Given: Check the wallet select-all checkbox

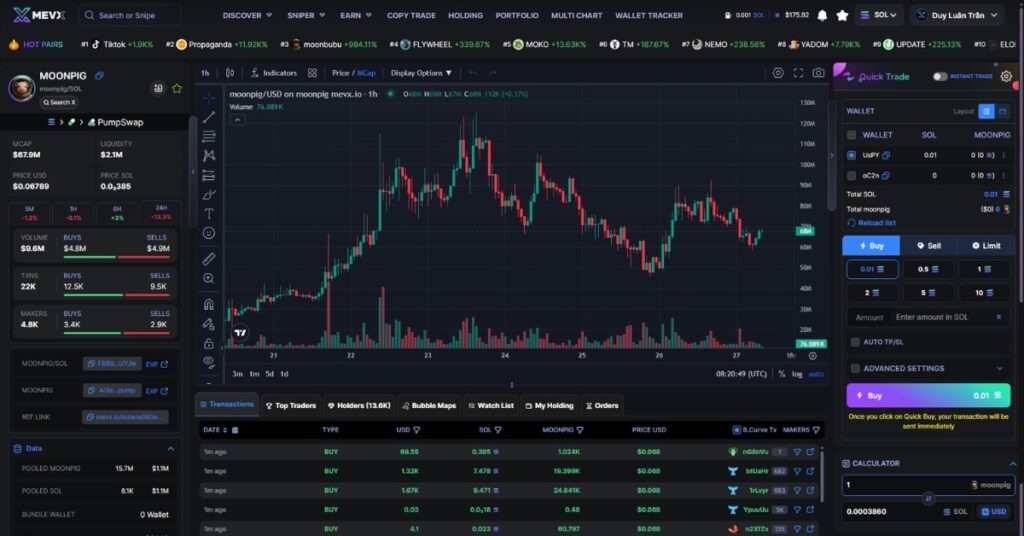Looking at the screenshot, I should pos(852,135).
